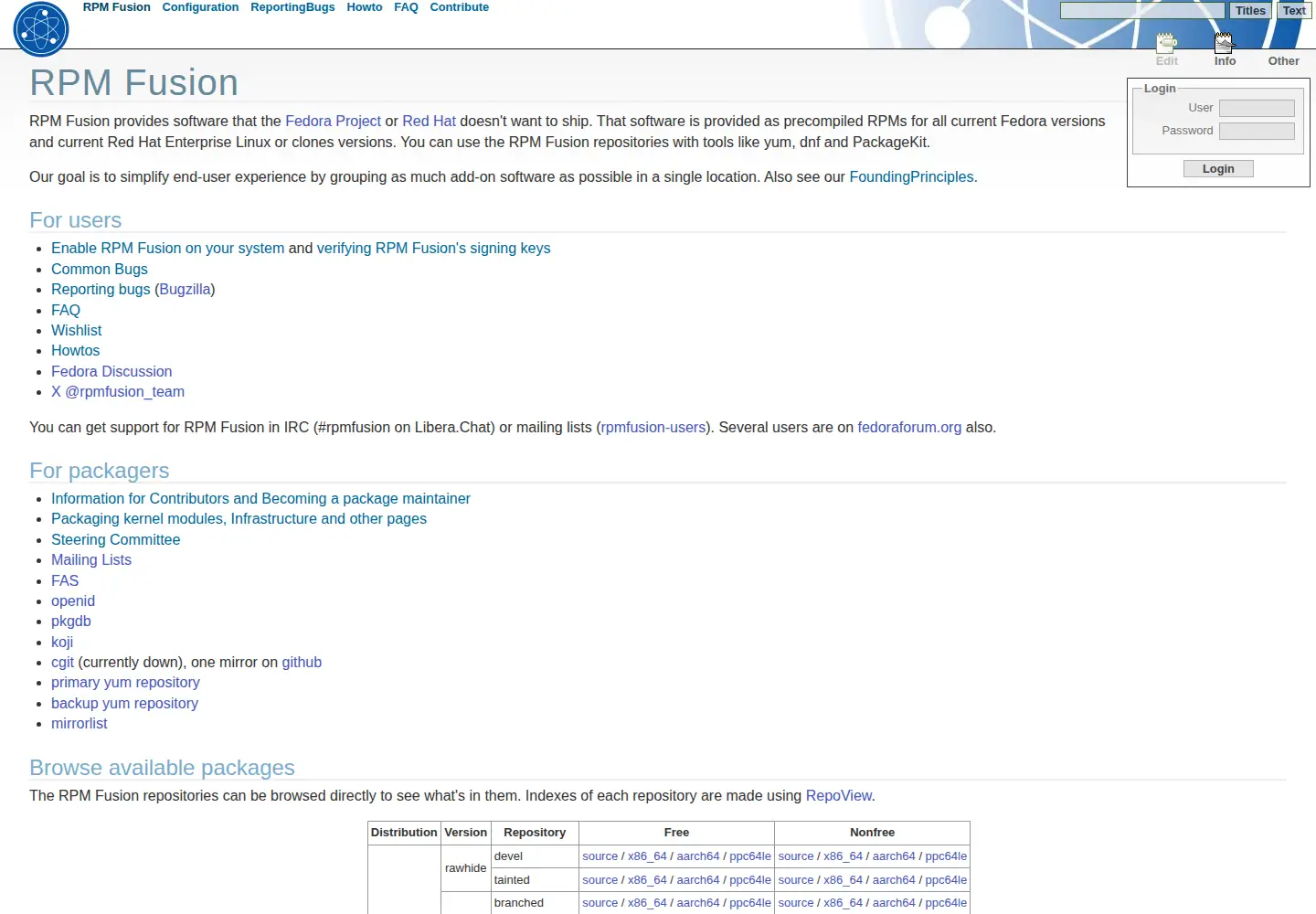
Task: Open the Fedora Discussion link
Action: (x=111, y=371)
